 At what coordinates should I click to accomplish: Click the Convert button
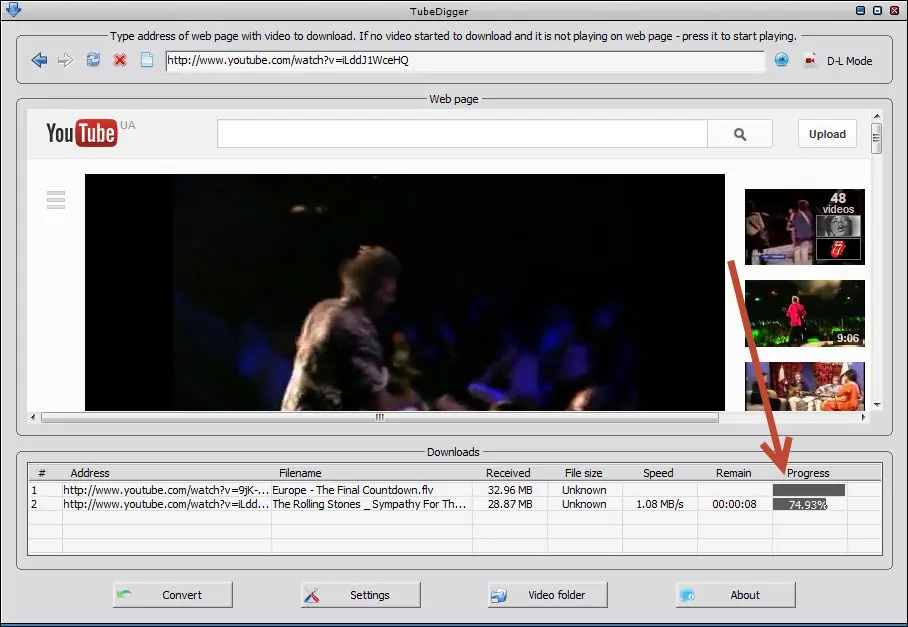click(173, 595)
